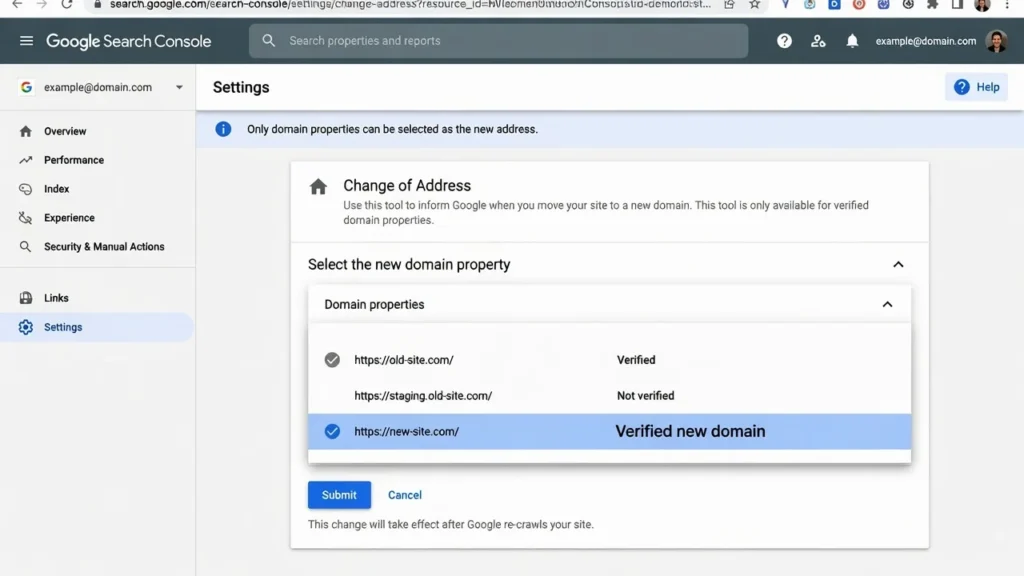
Task: Click the browser share page icon
Action: point(729,5)
